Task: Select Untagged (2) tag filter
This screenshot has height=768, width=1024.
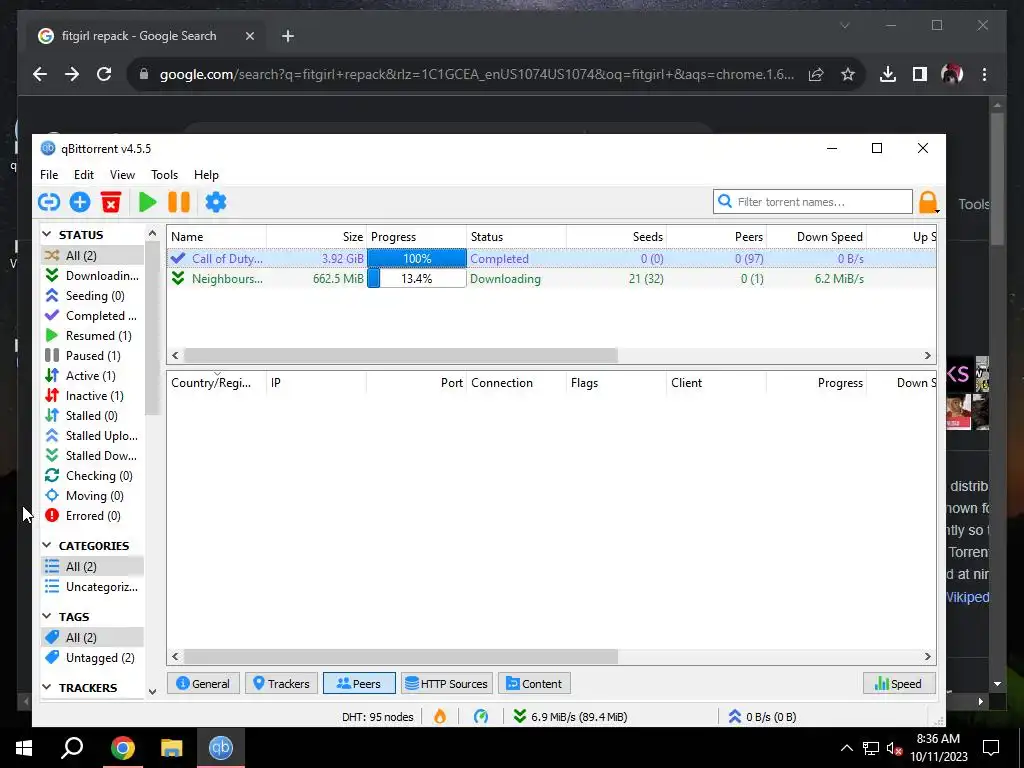Action: pyautogui.click(x=92, y=658)
